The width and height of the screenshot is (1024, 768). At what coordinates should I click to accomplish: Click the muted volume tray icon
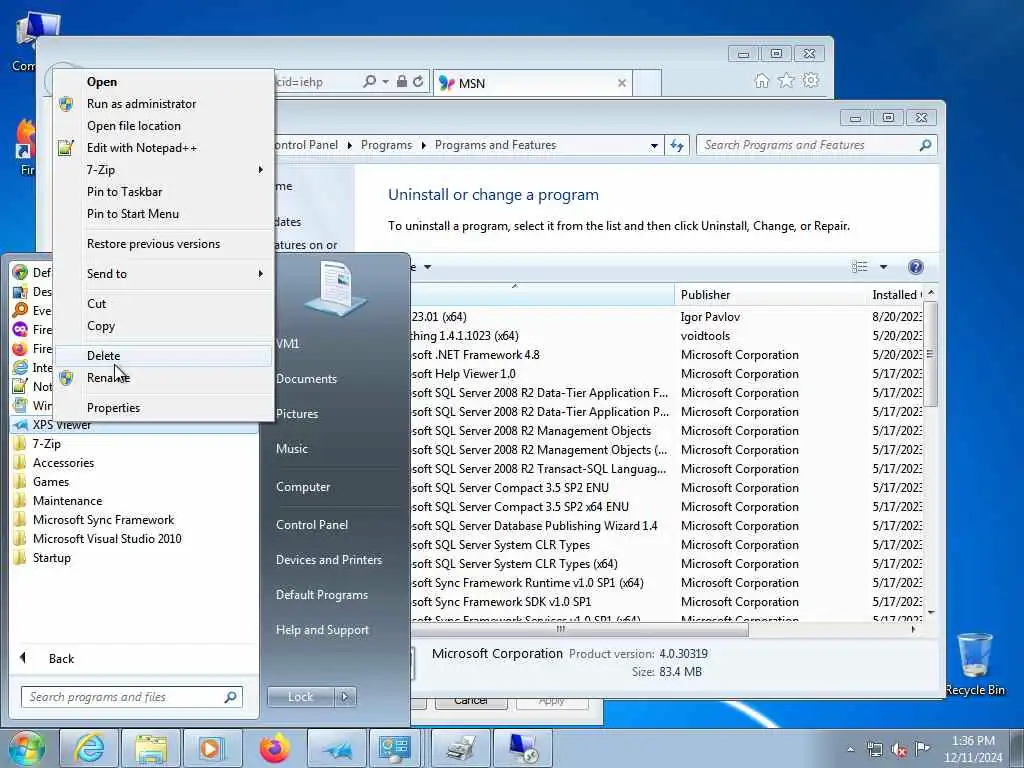coord(899,749)
